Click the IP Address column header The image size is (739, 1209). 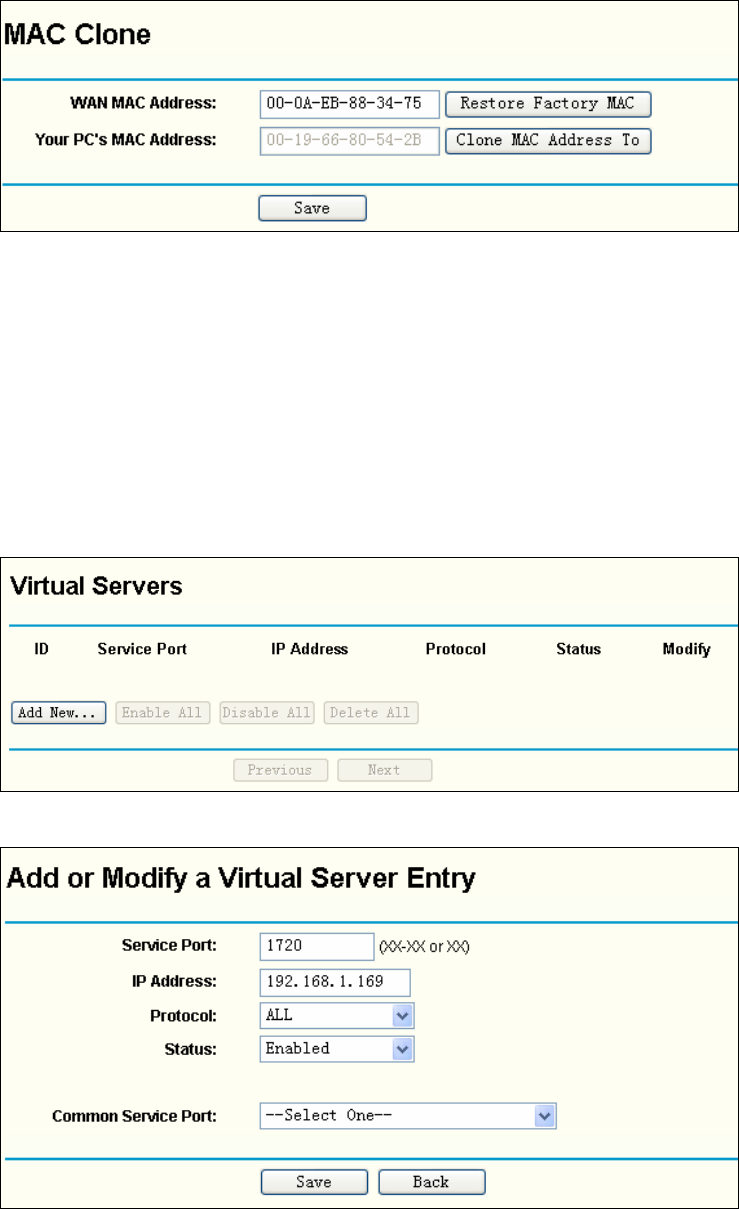tap(310, 649)
